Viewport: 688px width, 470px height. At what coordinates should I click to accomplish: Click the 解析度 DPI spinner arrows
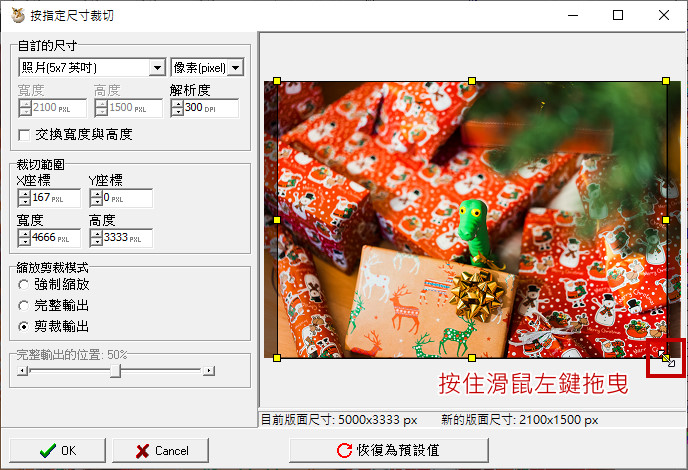click(177, 108)
